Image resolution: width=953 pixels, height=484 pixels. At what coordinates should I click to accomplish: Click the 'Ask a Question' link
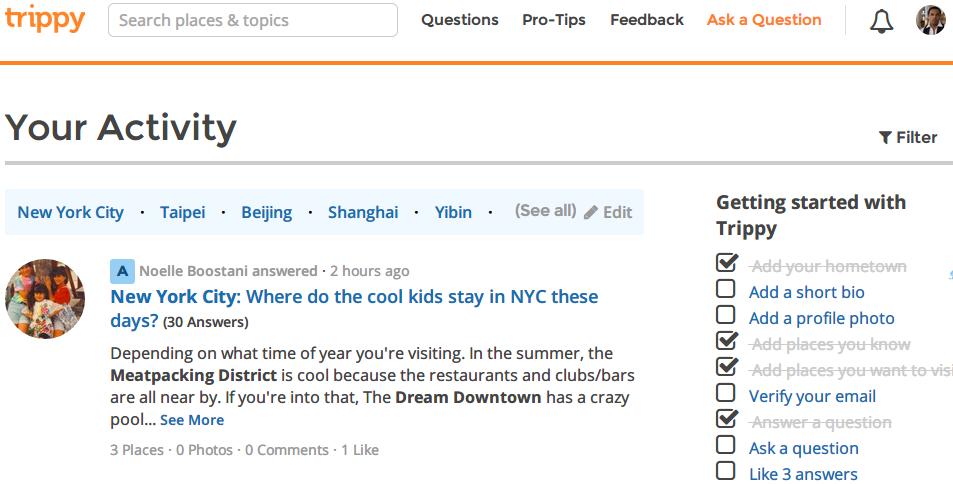pyautogui.click(x=763, y=20)
